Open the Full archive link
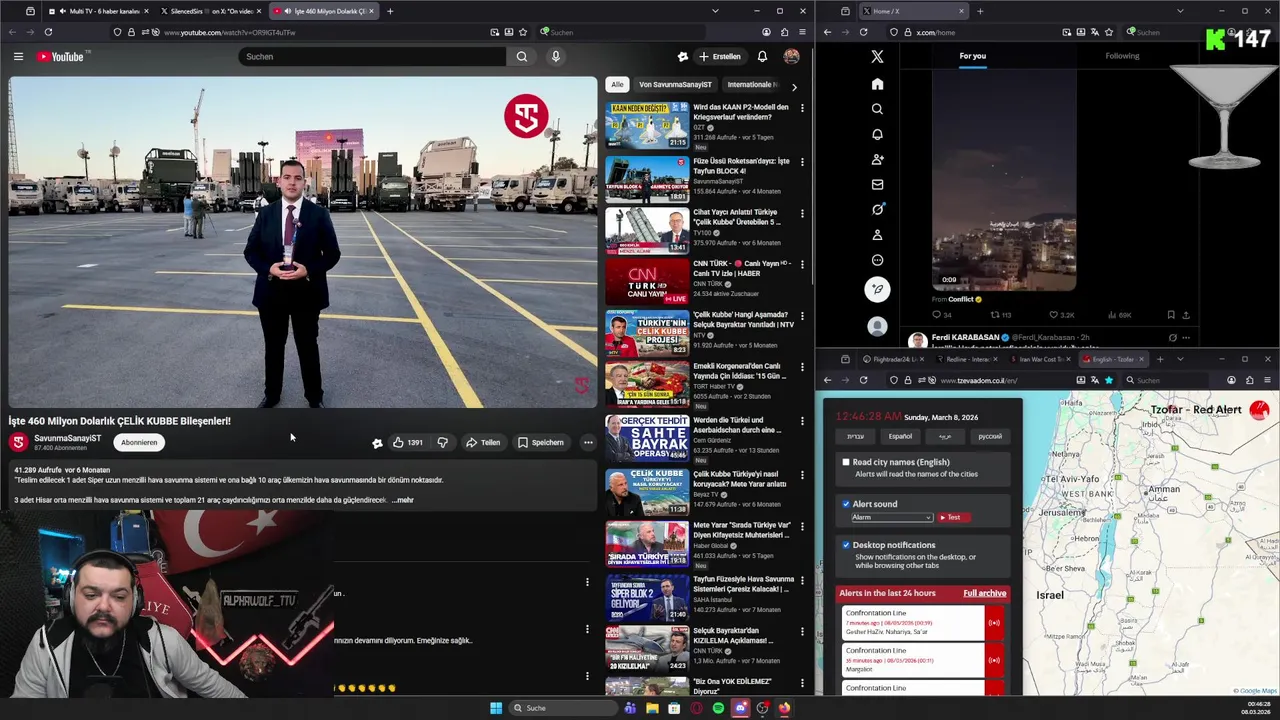The image size is (1280, 720). (x=985, y=593)
